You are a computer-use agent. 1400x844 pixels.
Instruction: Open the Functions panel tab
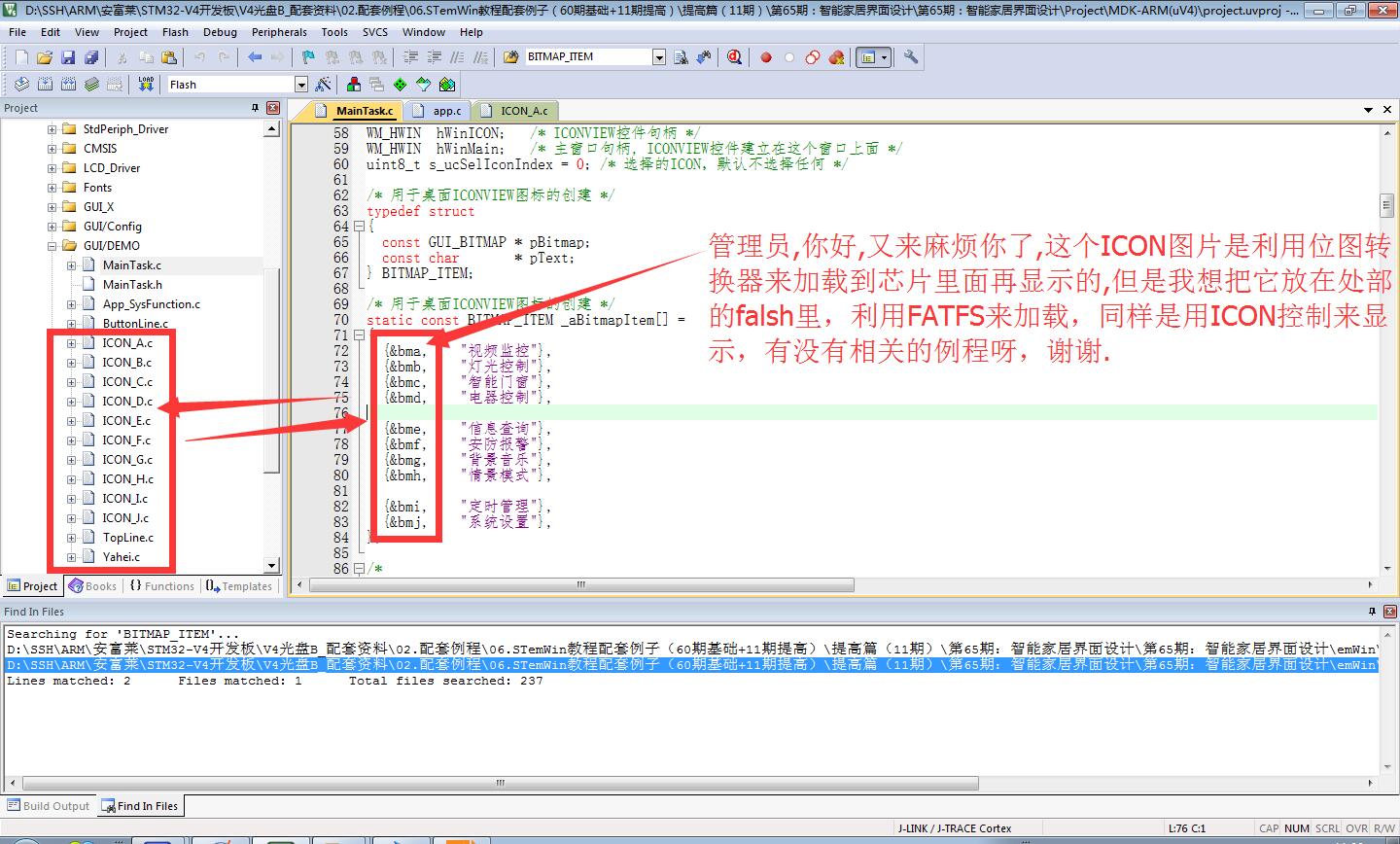point(161,586)
